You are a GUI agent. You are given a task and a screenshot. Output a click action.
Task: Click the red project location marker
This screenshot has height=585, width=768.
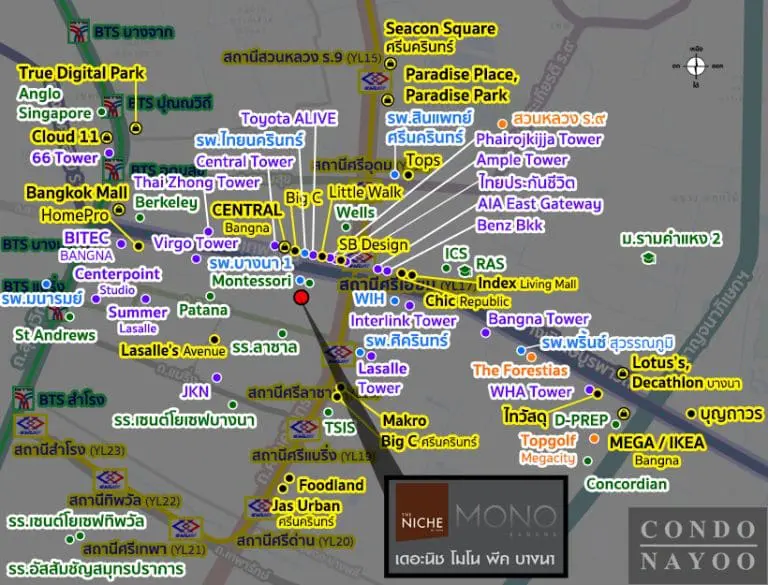[301, 297]
